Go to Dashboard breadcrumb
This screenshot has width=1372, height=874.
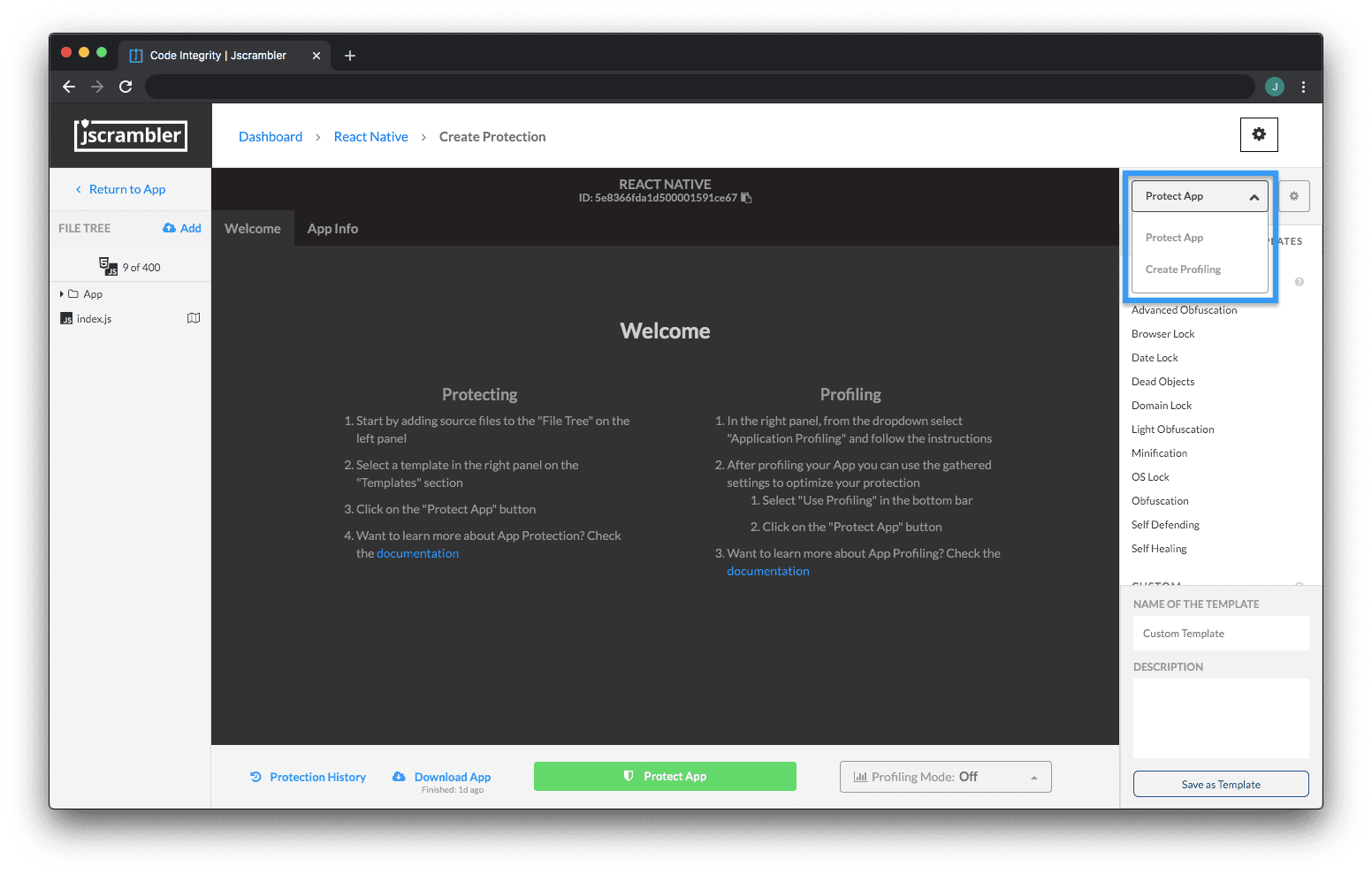pyautogui.click(x=271, y=137)
